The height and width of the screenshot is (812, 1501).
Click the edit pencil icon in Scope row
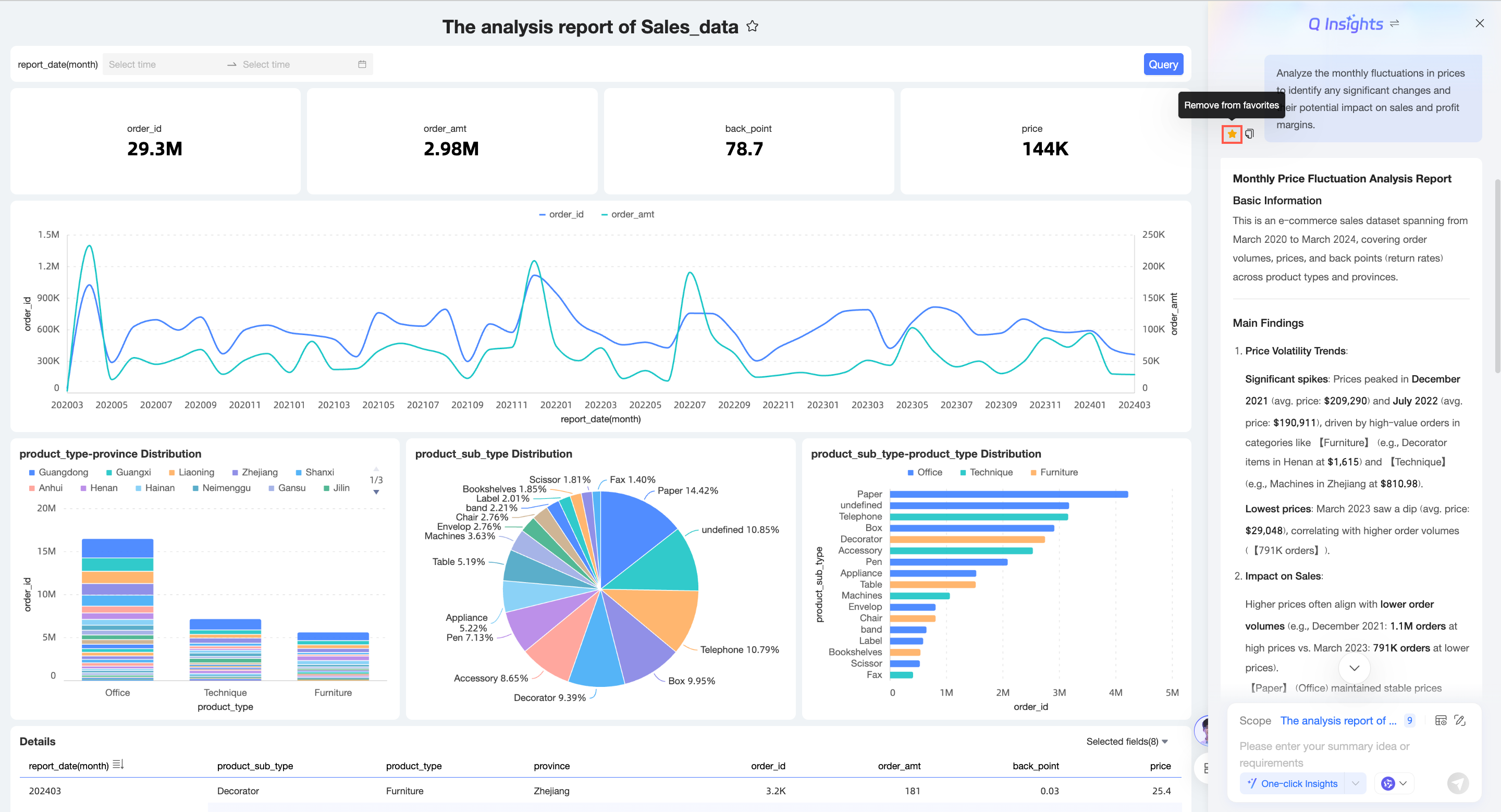coord(1460,720)
